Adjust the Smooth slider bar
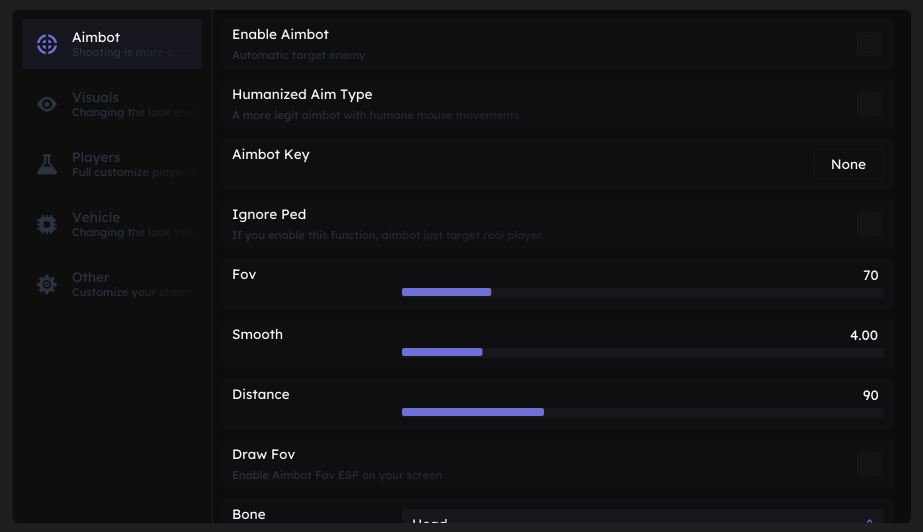 click(x=643, y=353)
